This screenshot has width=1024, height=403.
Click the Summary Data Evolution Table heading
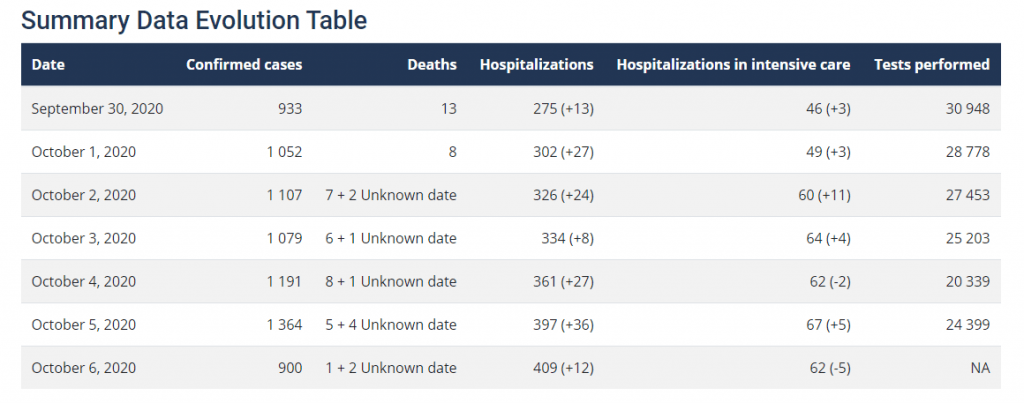point(194,20)
